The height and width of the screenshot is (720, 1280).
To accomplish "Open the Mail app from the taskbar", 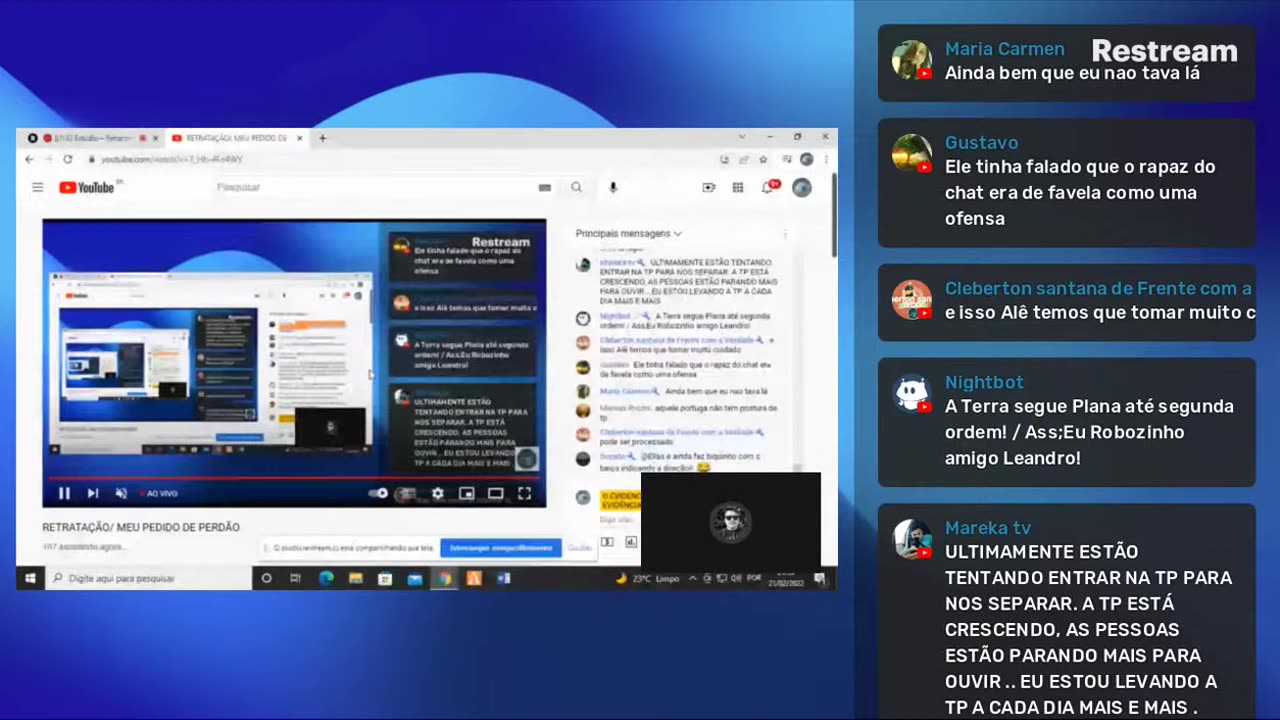I will coord(415,578).
